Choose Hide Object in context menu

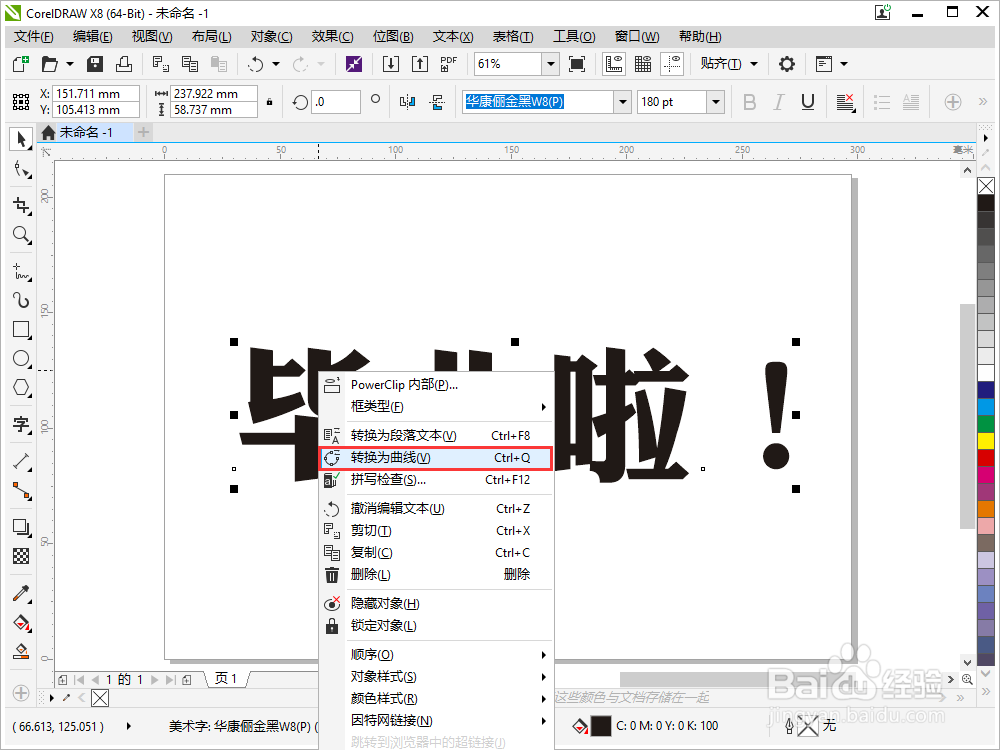(436, 604)
